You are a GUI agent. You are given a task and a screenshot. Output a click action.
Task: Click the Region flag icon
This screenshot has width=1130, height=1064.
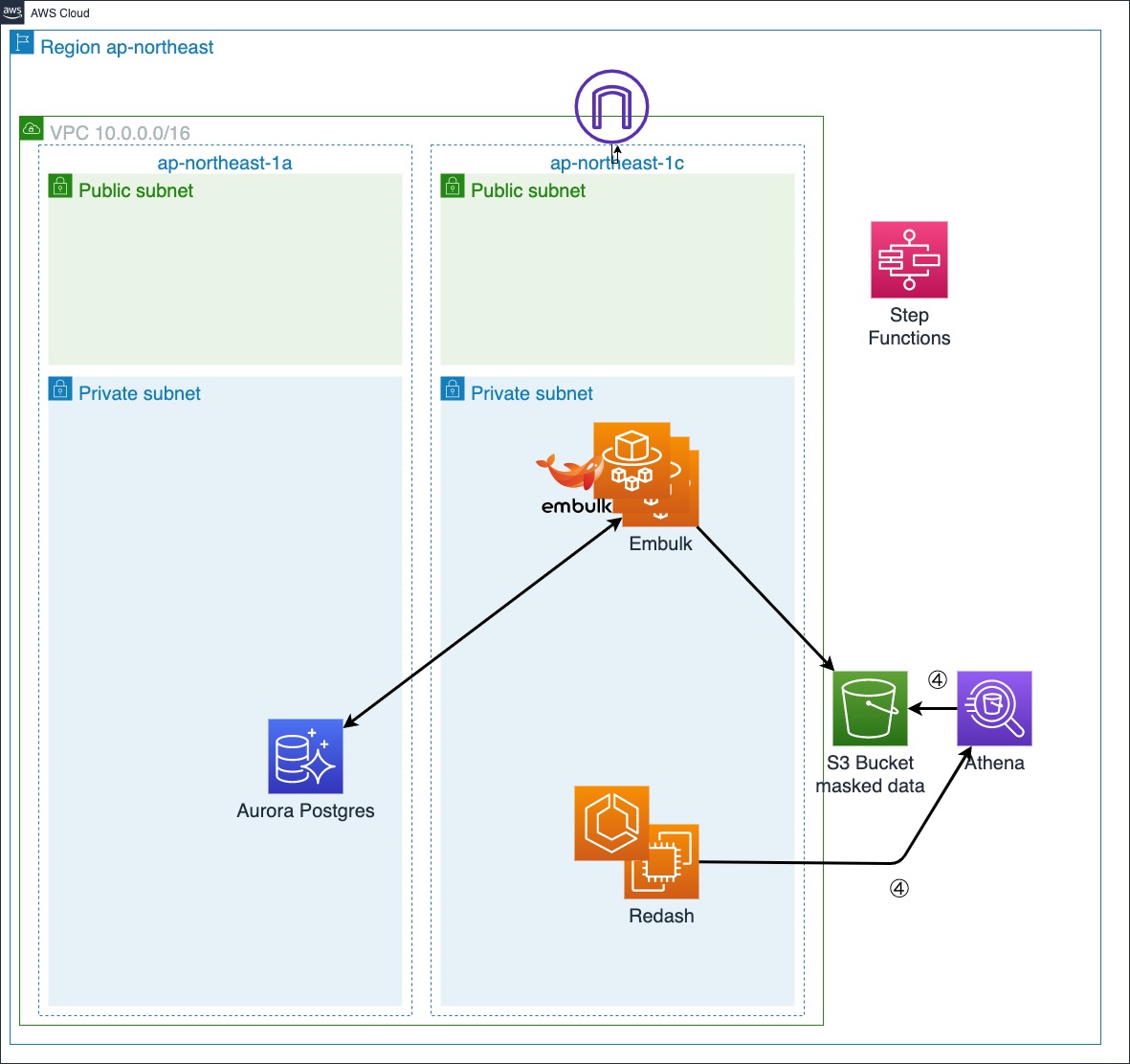coord(20,43)
